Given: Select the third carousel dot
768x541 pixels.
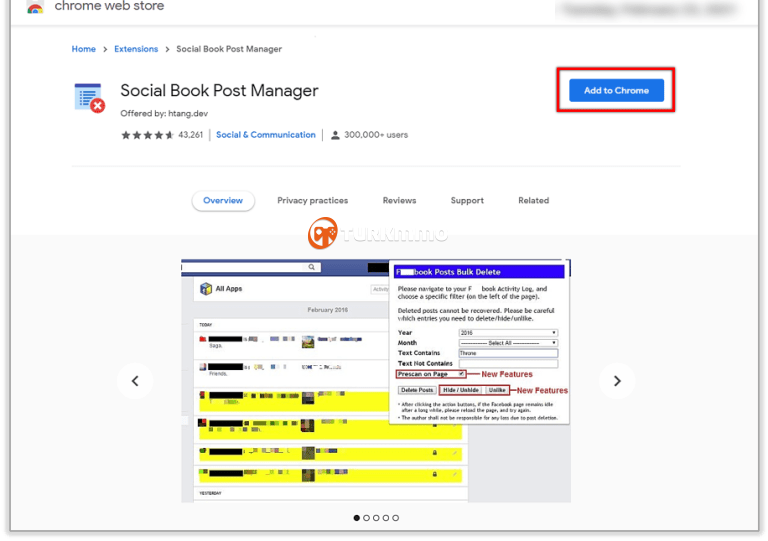Looking at the screenshot, I should click(376, 518).
